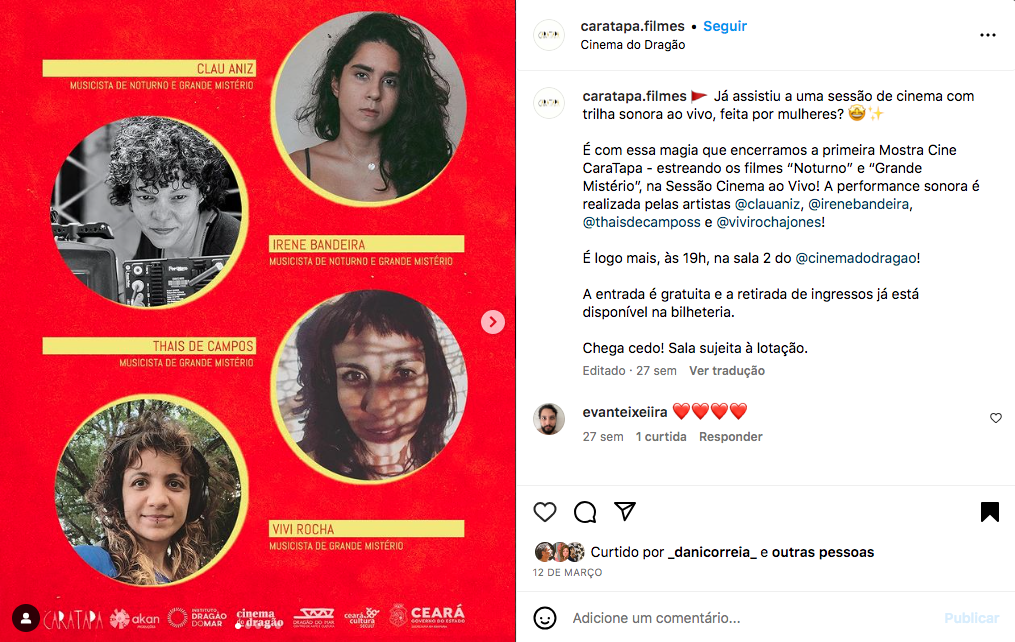This screenshot has width=1015, height=642.
Task: Go to the next carousel image arrow
Action: click(x=493, y=322)
